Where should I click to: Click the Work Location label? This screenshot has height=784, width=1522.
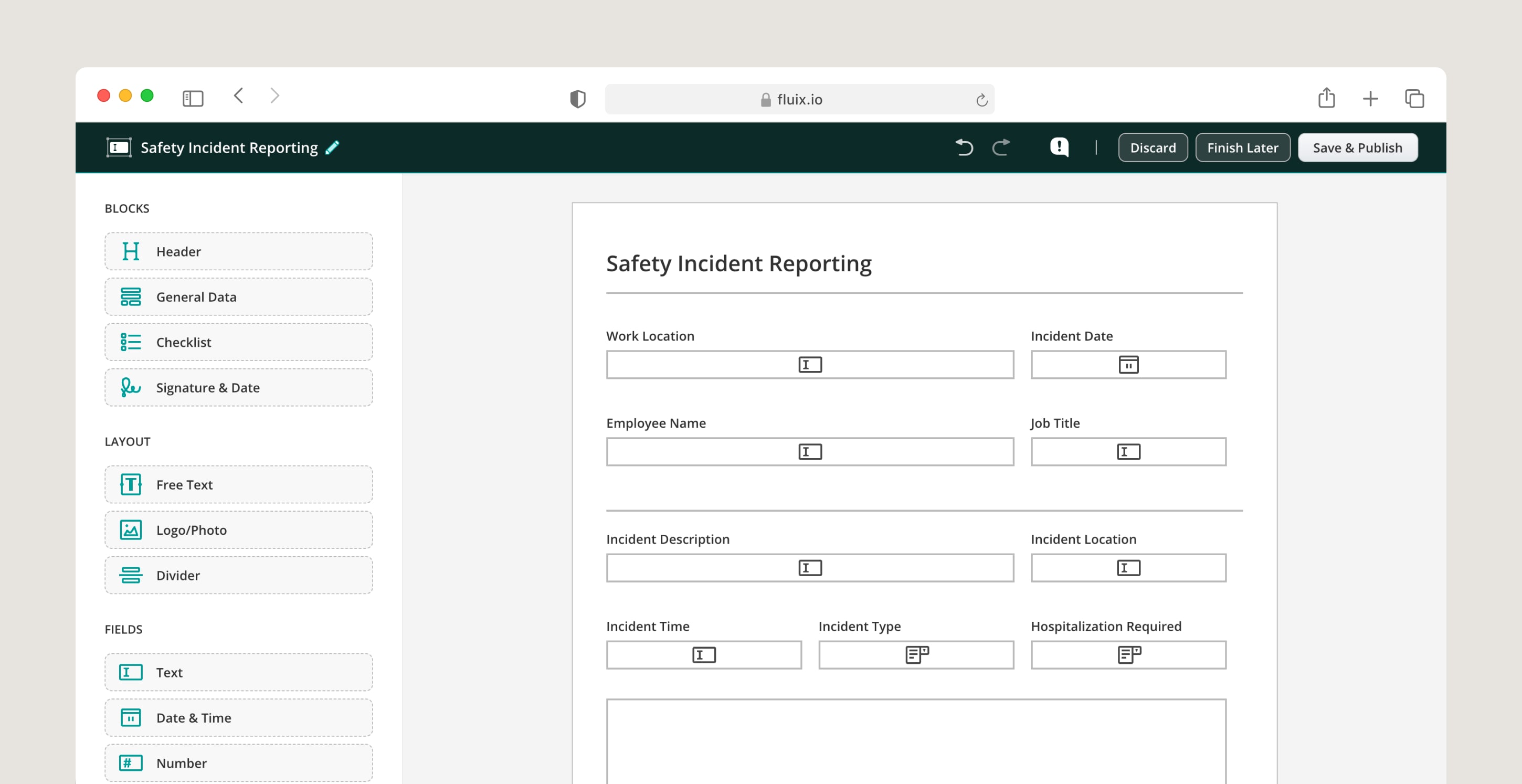pos(650,336)
